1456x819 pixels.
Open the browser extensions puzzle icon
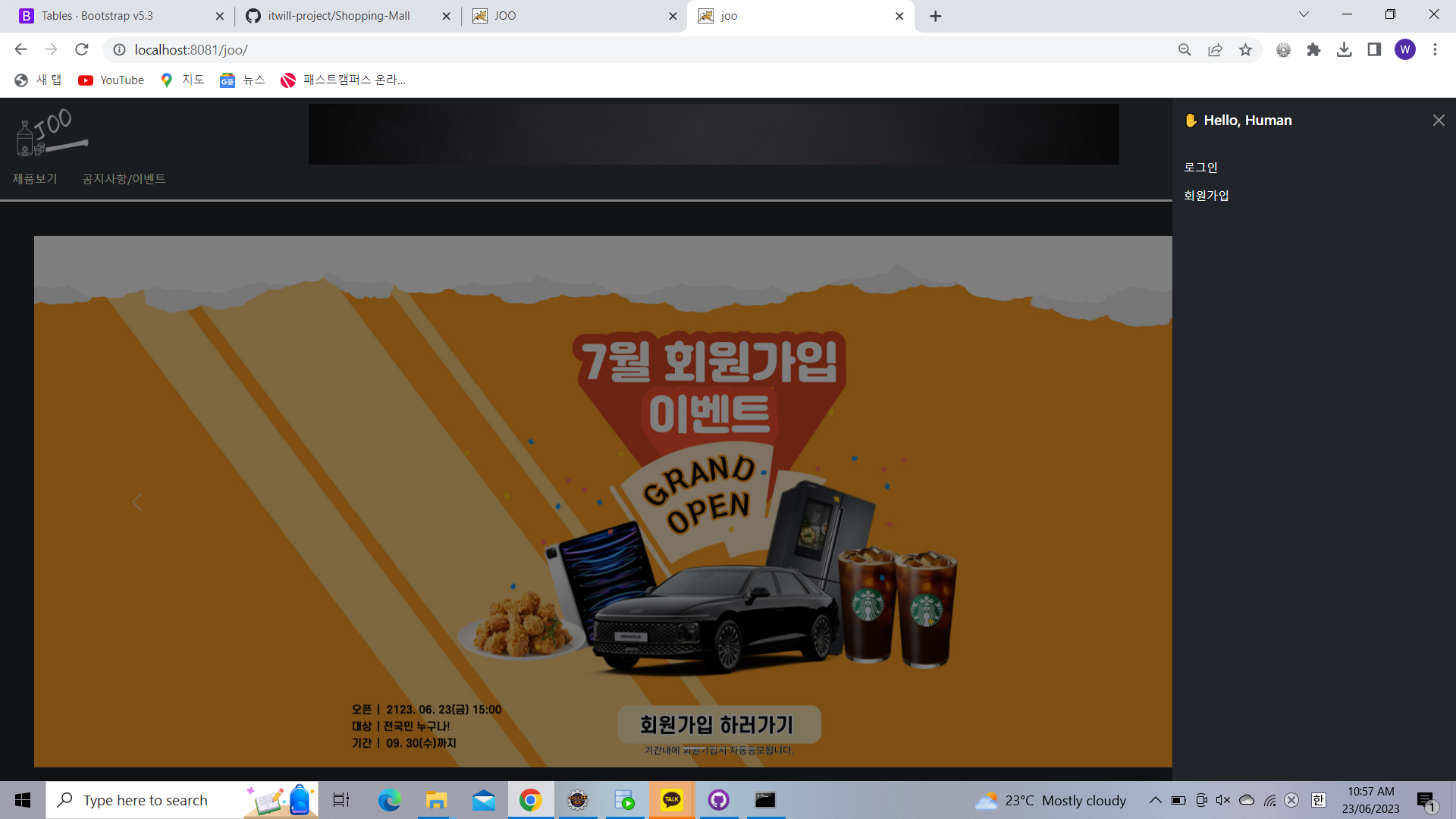coord(1313,49)
